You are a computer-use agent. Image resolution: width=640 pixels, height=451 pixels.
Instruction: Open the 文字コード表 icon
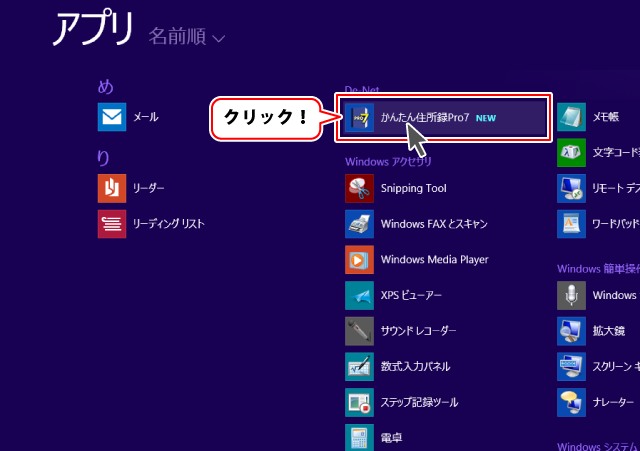(571, 153)
